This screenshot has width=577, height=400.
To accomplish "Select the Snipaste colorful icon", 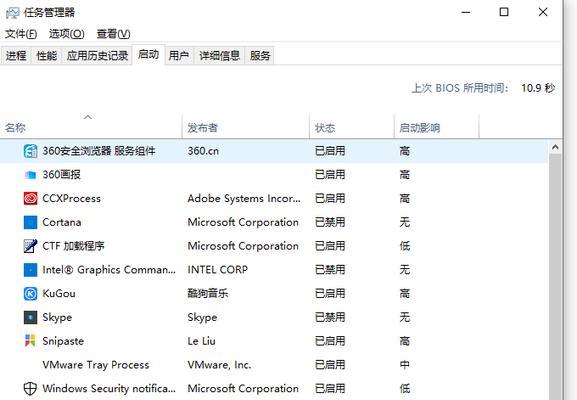I will 30,341.
